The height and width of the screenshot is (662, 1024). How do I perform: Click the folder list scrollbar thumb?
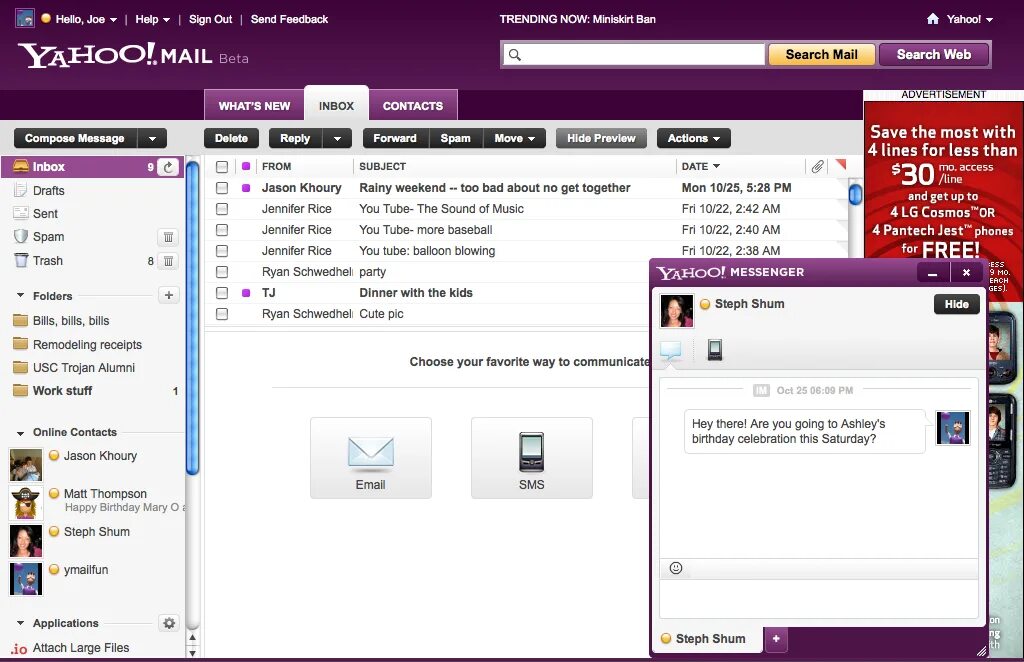point(192,317)
